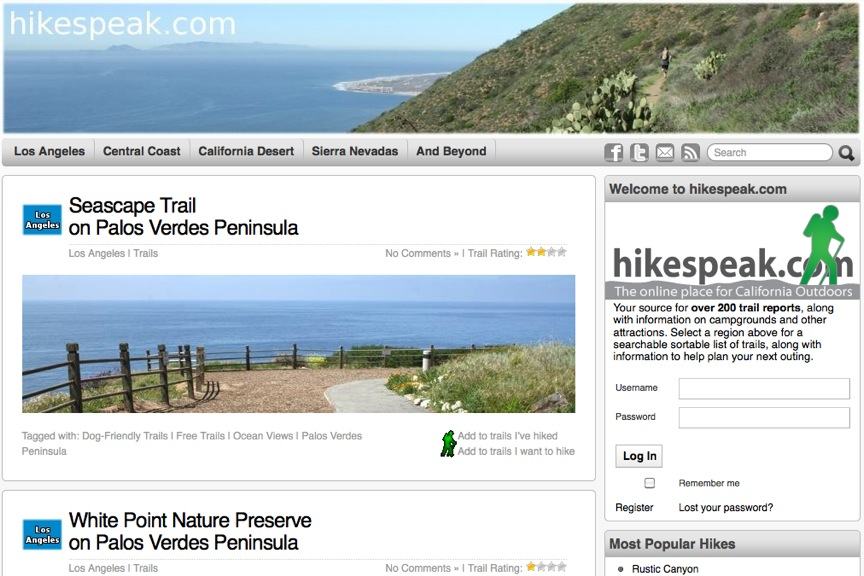Image resolution: width=864 pixels, height=576 pixels.
Task: Click the email envelope icon
Action: 665,152
